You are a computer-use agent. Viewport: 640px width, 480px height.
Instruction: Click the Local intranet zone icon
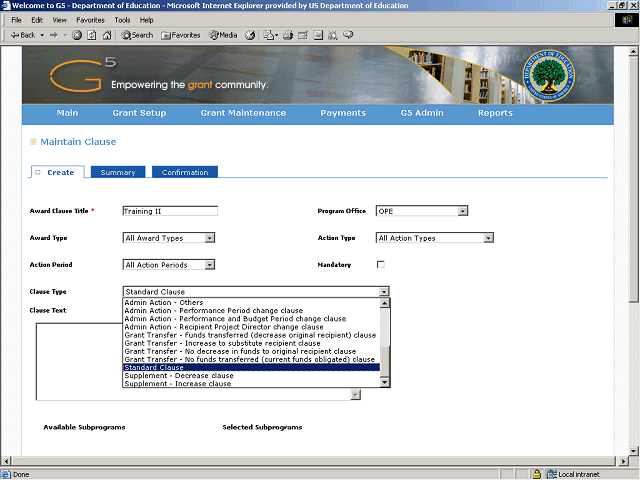click(x=551, y=474)
